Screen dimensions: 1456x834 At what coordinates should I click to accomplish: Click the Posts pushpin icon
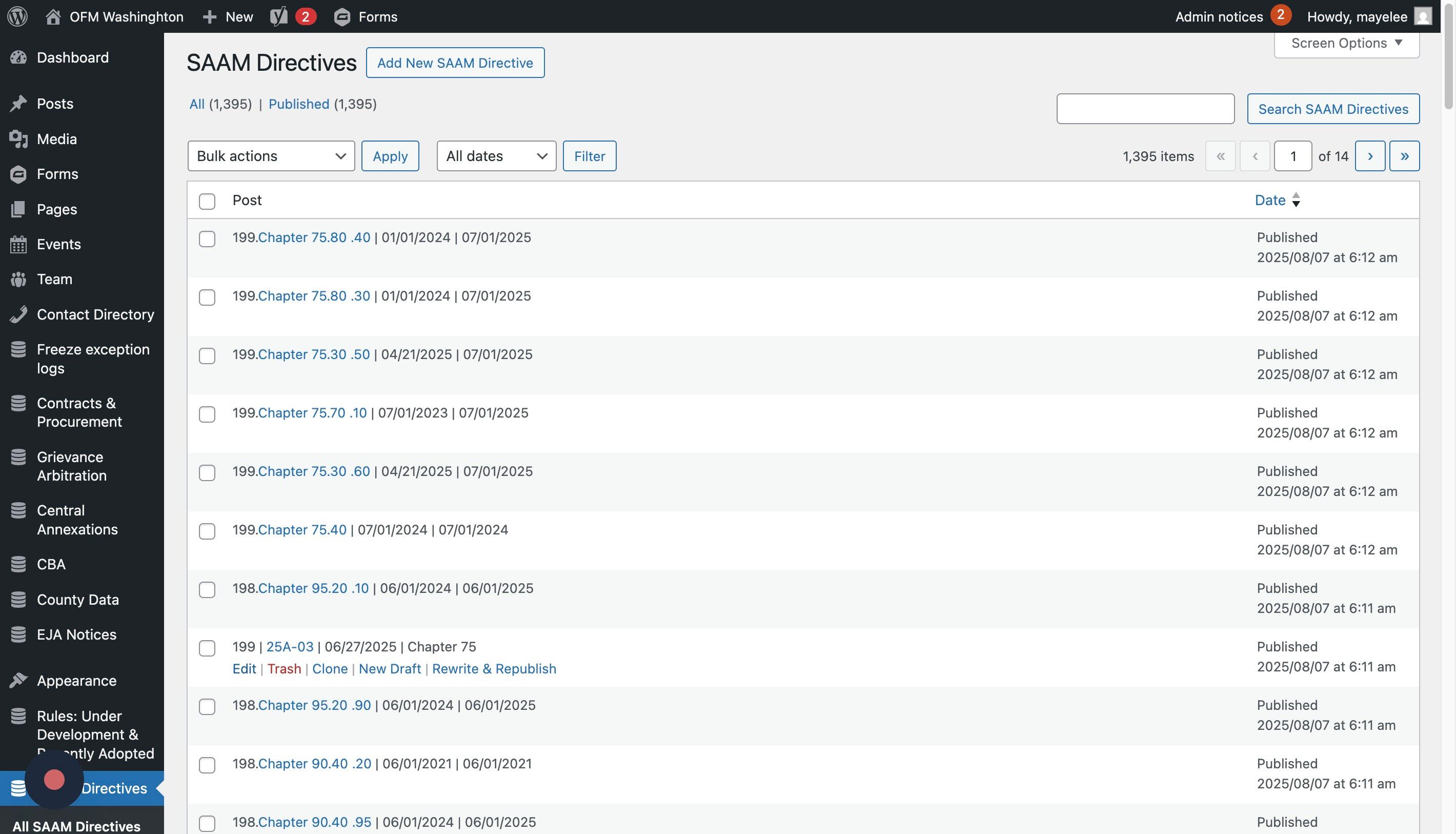(18, 104)
